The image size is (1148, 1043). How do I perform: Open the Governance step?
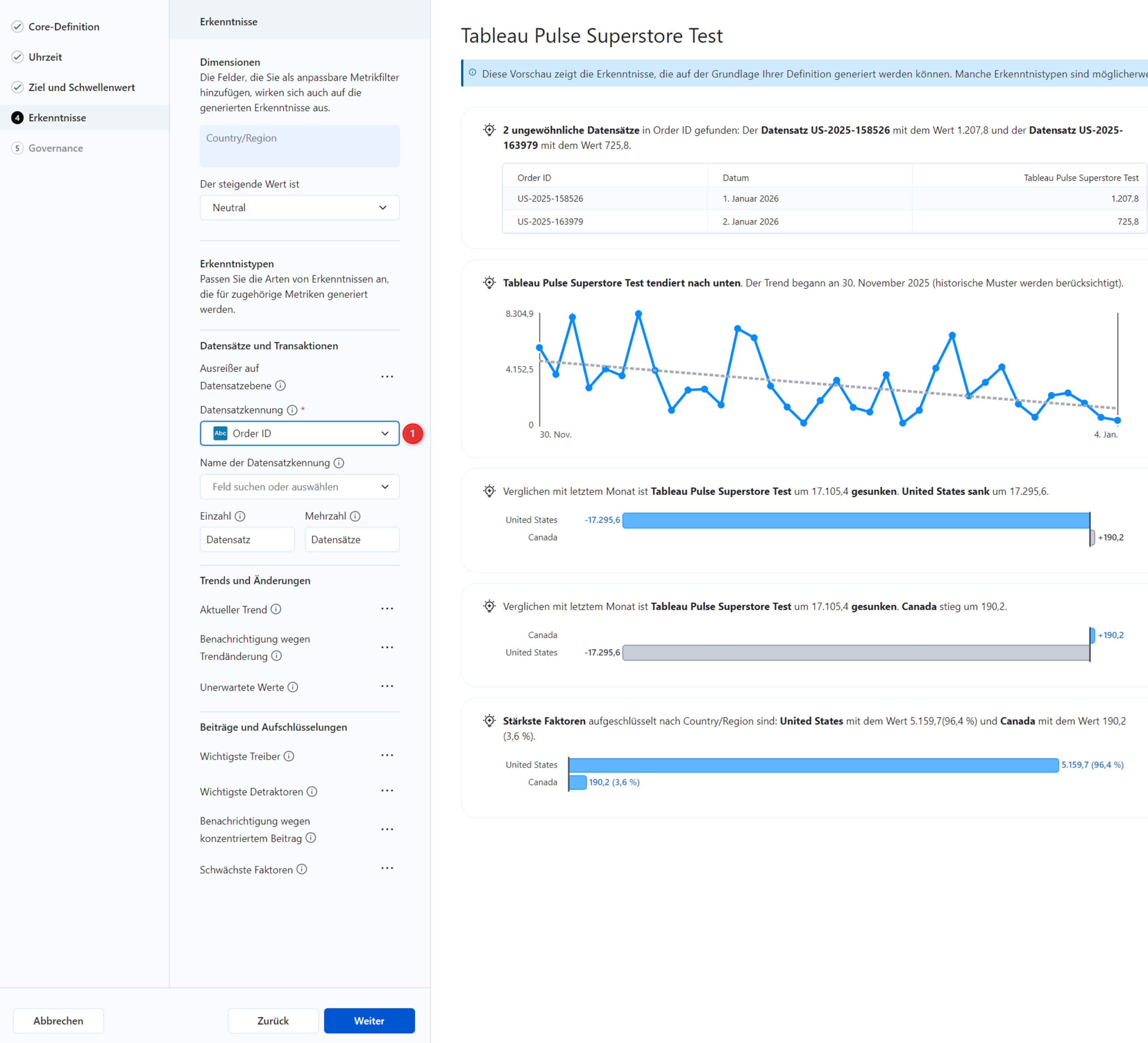56,148
